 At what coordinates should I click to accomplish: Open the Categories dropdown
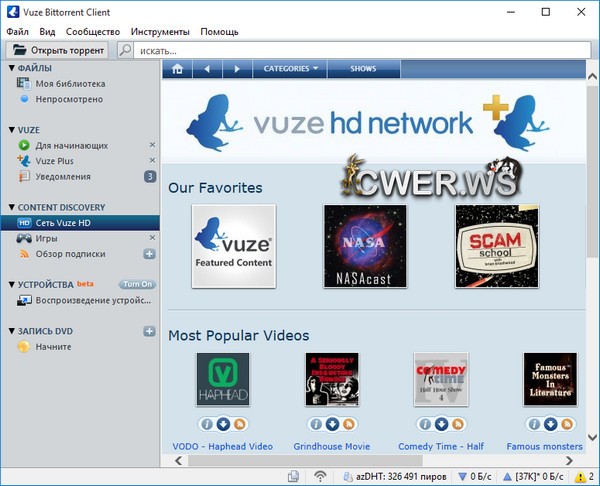290,69
